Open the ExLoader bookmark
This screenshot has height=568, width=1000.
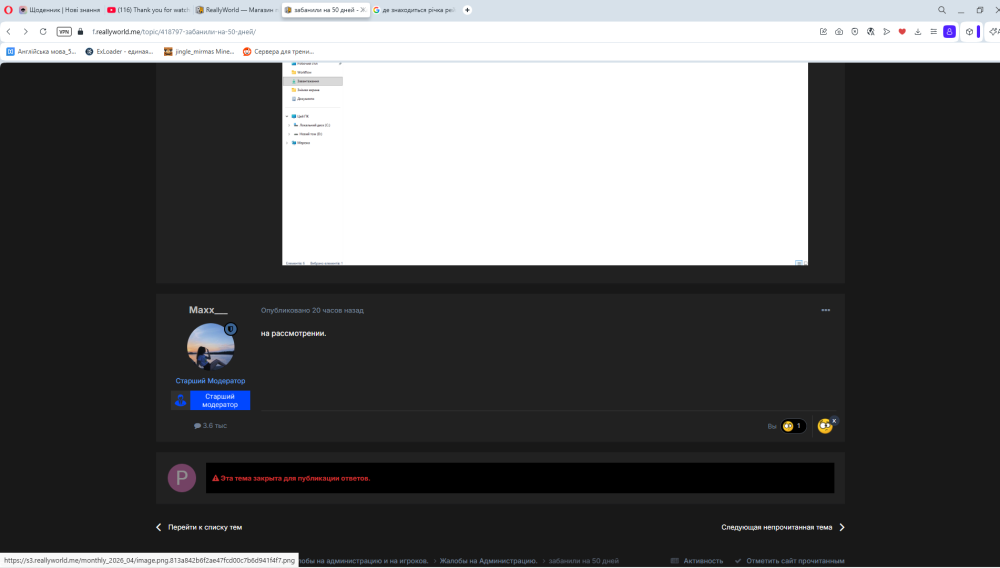tap(119, 52)
